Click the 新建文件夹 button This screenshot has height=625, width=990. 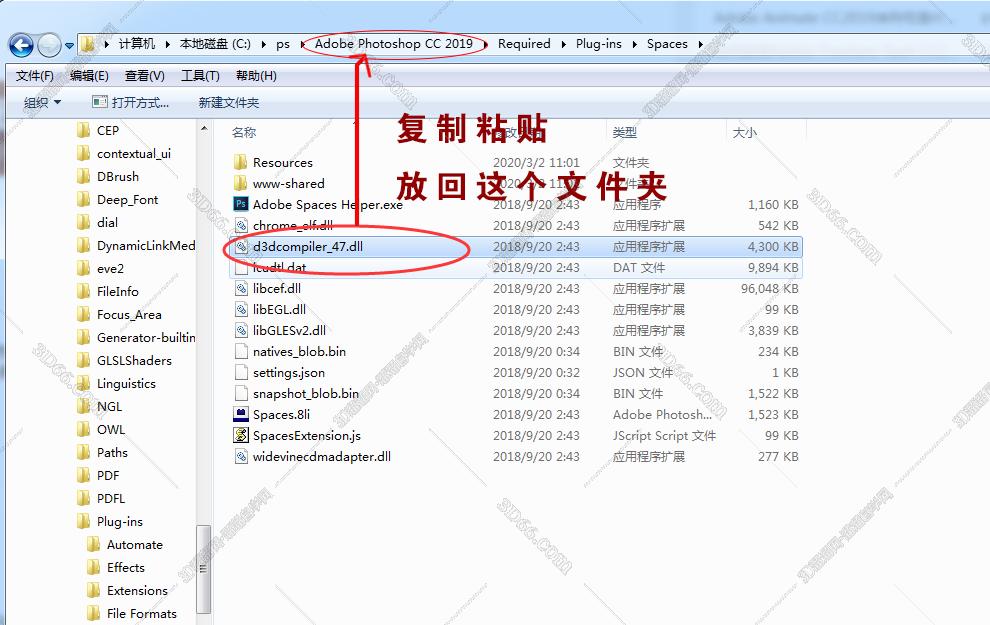click(229, 102)
